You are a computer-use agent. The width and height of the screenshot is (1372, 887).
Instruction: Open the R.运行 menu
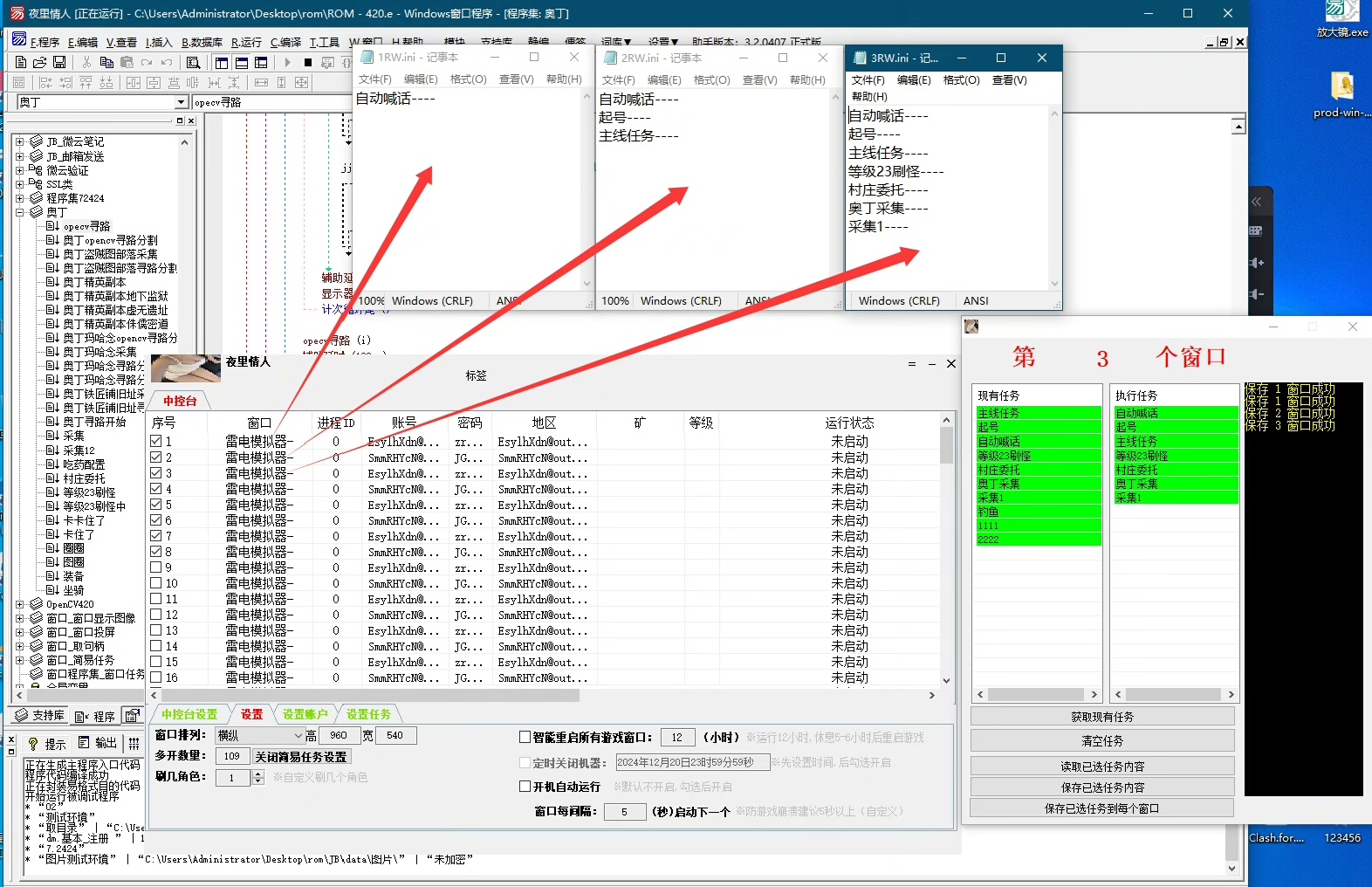click(x=246, y=42)
